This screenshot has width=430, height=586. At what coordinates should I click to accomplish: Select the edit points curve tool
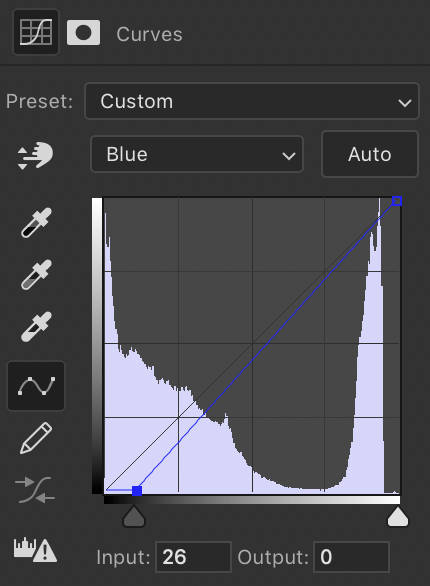coord(36,386)
